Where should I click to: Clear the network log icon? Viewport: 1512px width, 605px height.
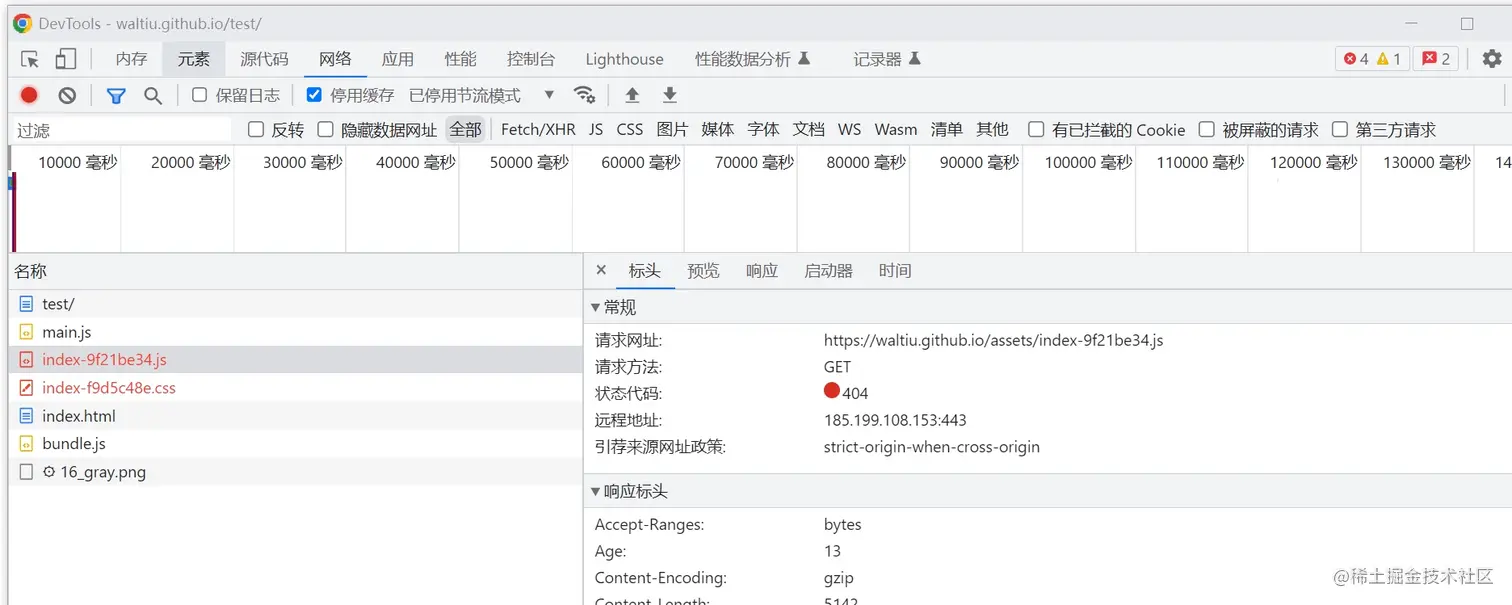pos(67,95)
